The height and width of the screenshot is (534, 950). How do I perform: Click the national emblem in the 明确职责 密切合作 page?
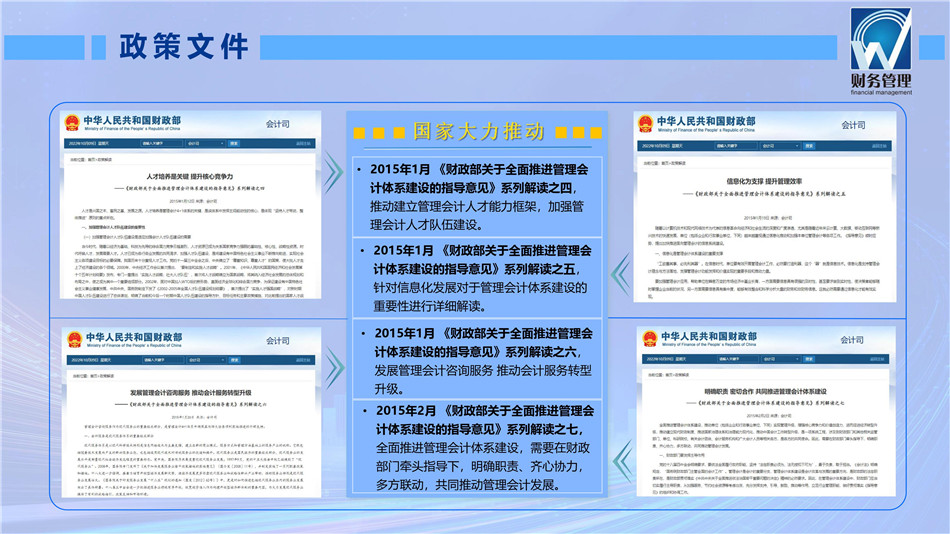(x=649, y=338)
